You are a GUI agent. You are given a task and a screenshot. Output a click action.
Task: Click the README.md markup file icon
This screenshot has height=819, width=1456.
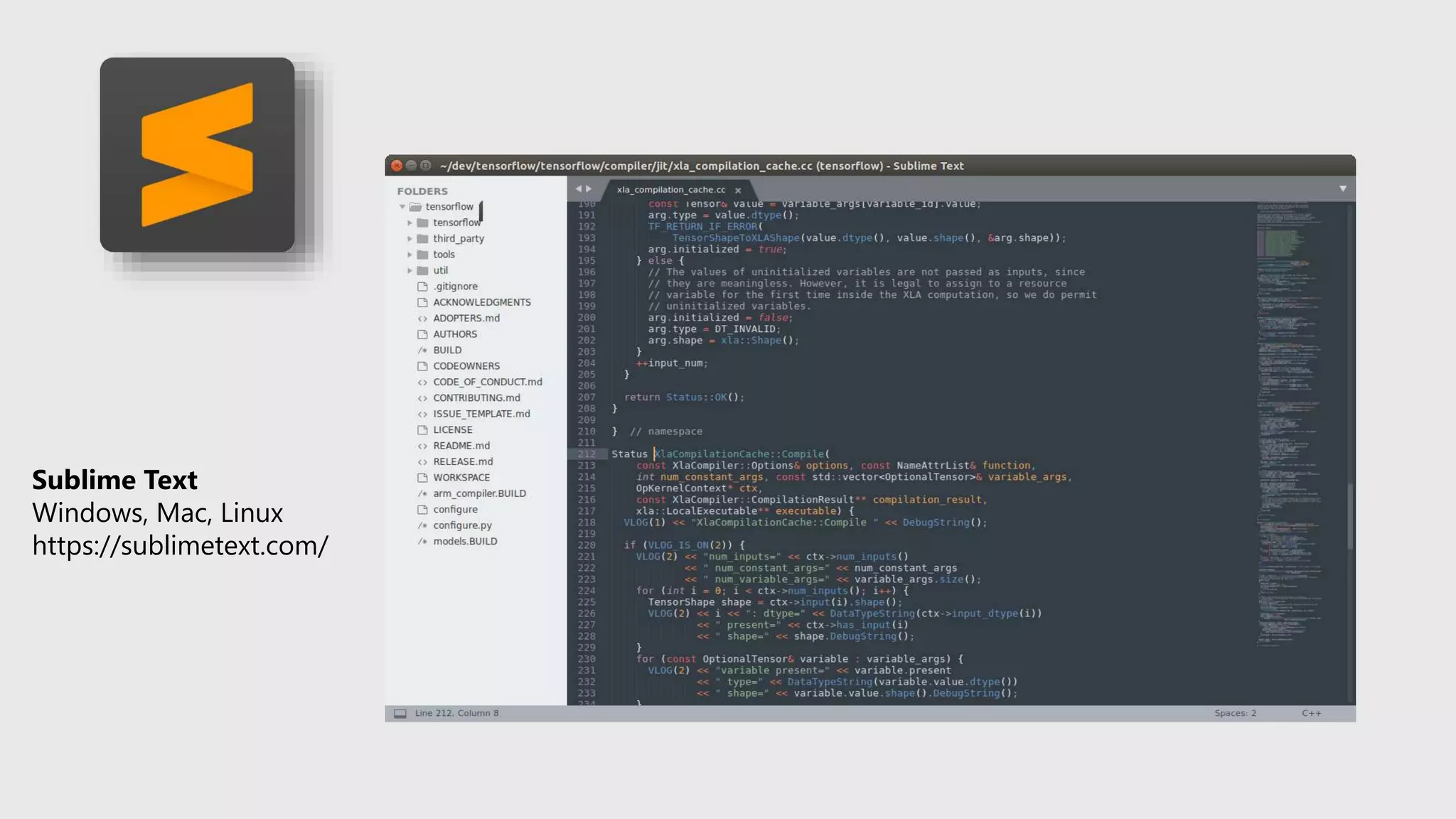point(422,446)
